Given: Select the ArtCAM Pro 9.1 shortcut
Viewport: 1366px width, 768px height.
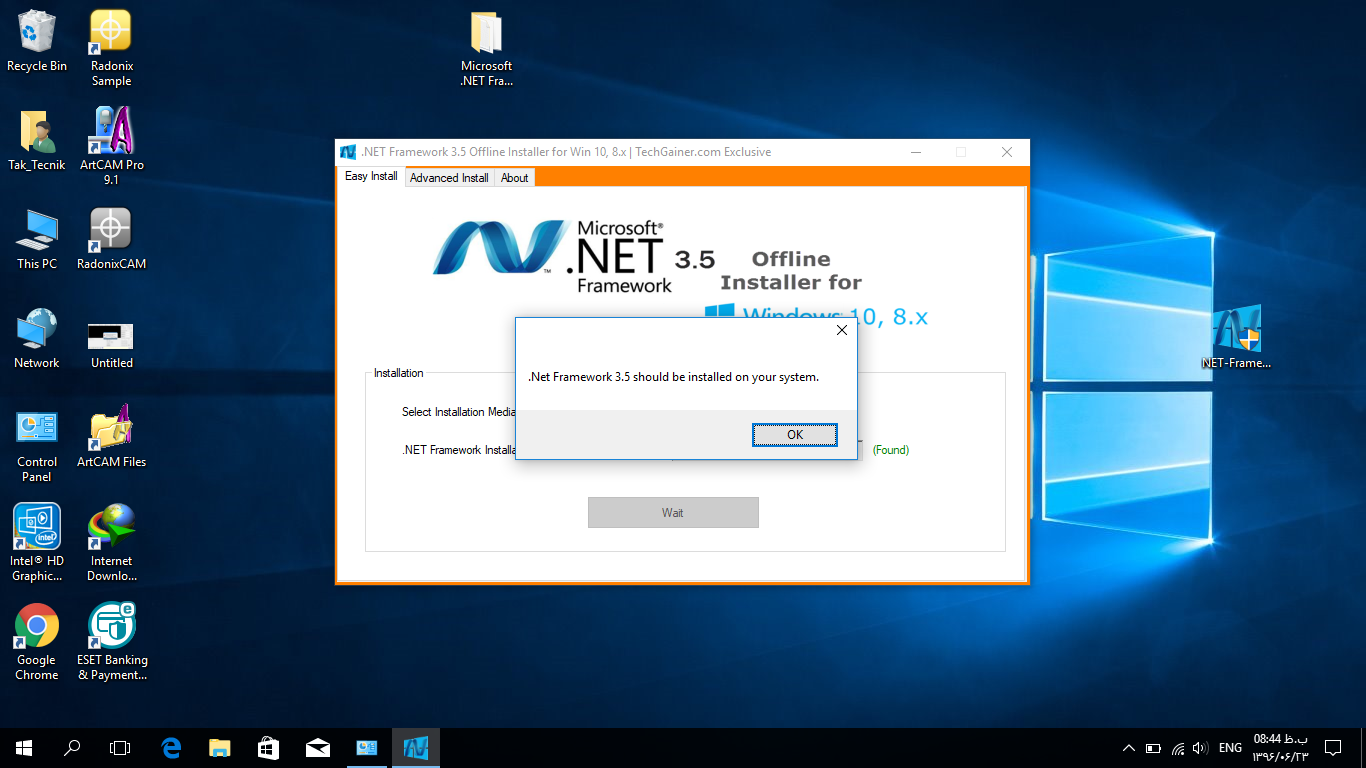Looking at the screenshot, I should coord(111,147).
